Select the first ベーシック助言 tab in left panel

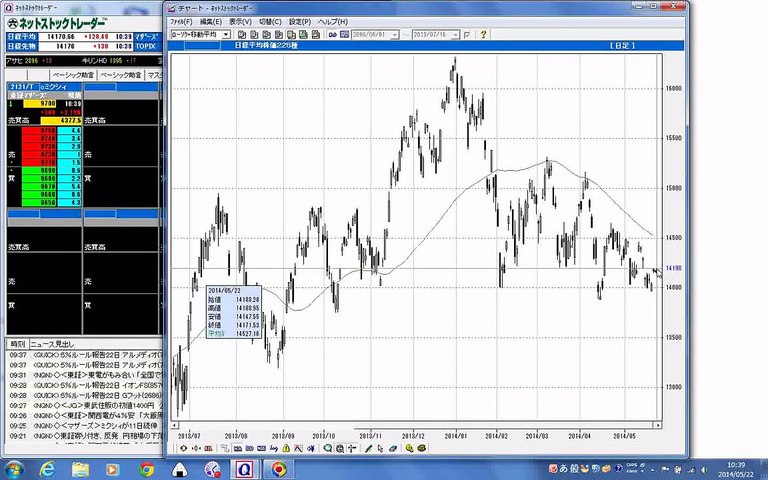(73, 75)
